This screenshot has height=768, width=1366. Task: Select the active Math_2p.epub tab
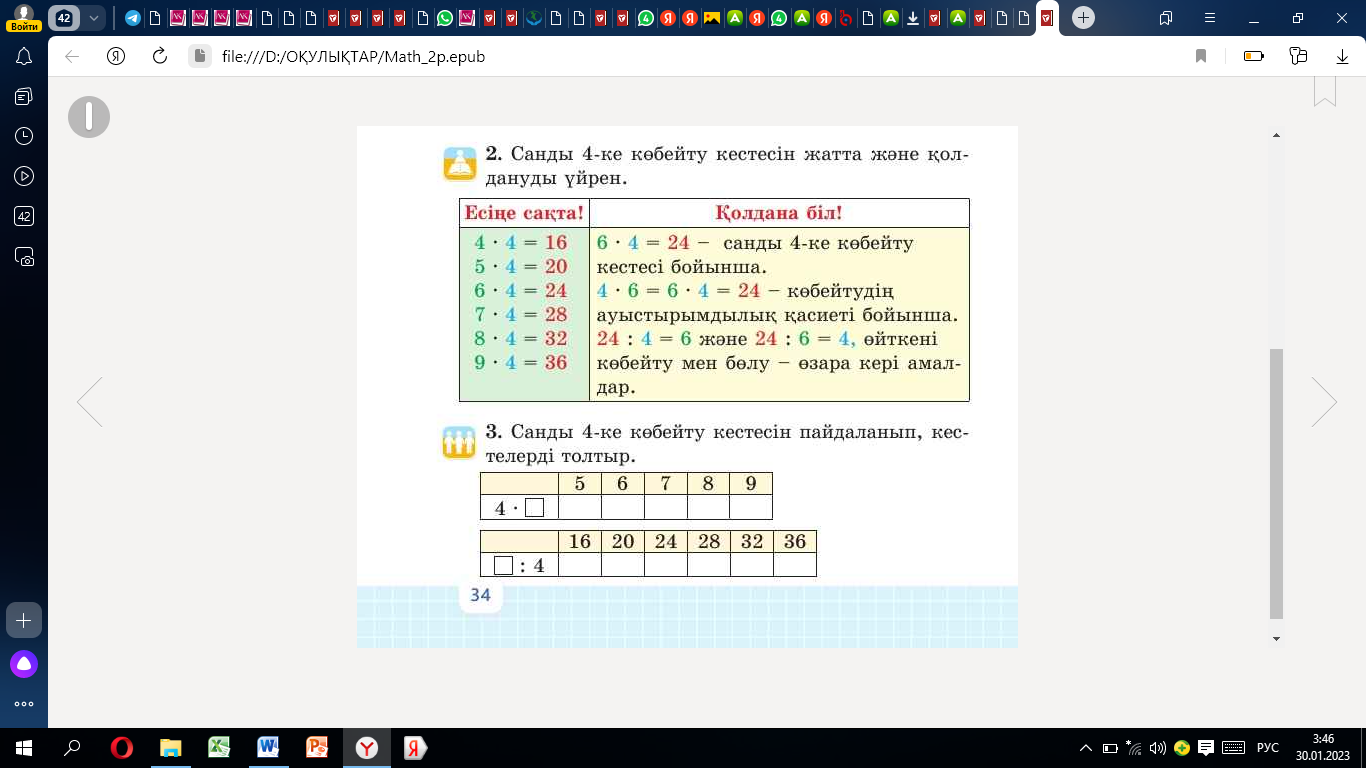point(1046,18)
